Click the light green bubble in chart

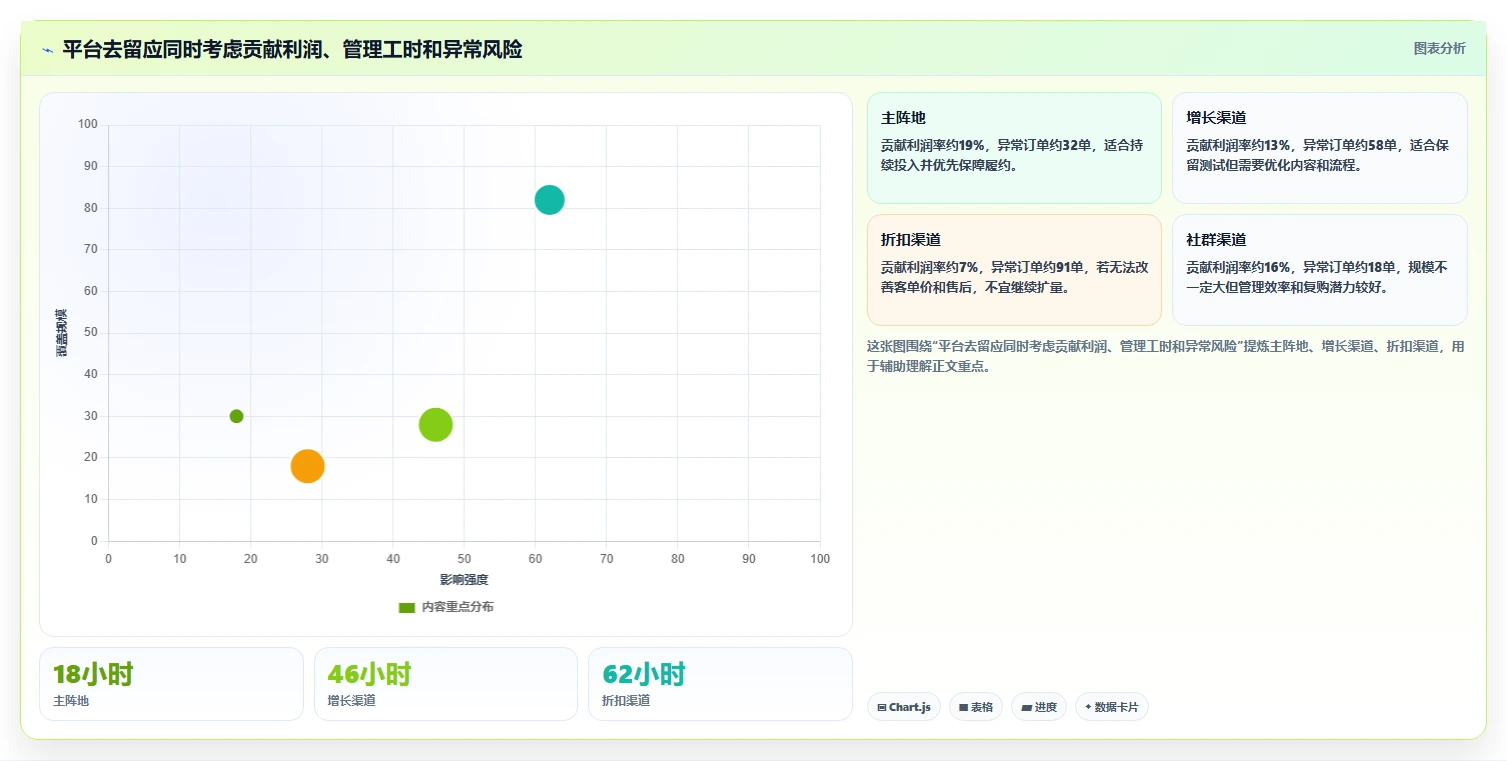(x=435, y=425)
